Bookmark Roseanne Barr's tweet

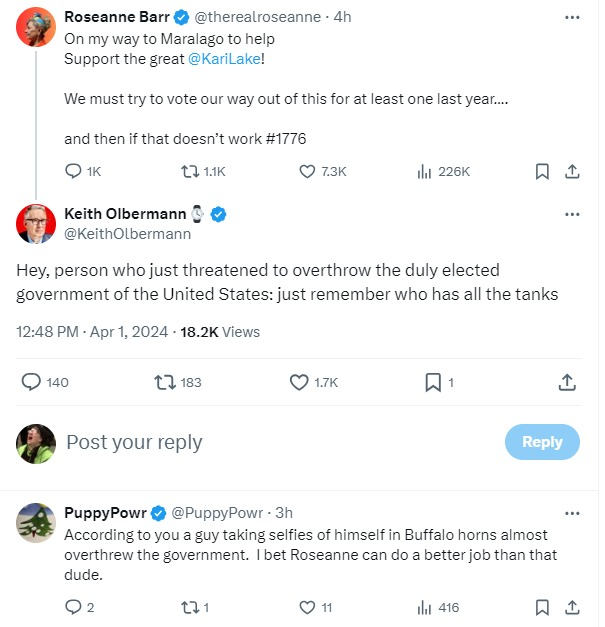[542, 171]
